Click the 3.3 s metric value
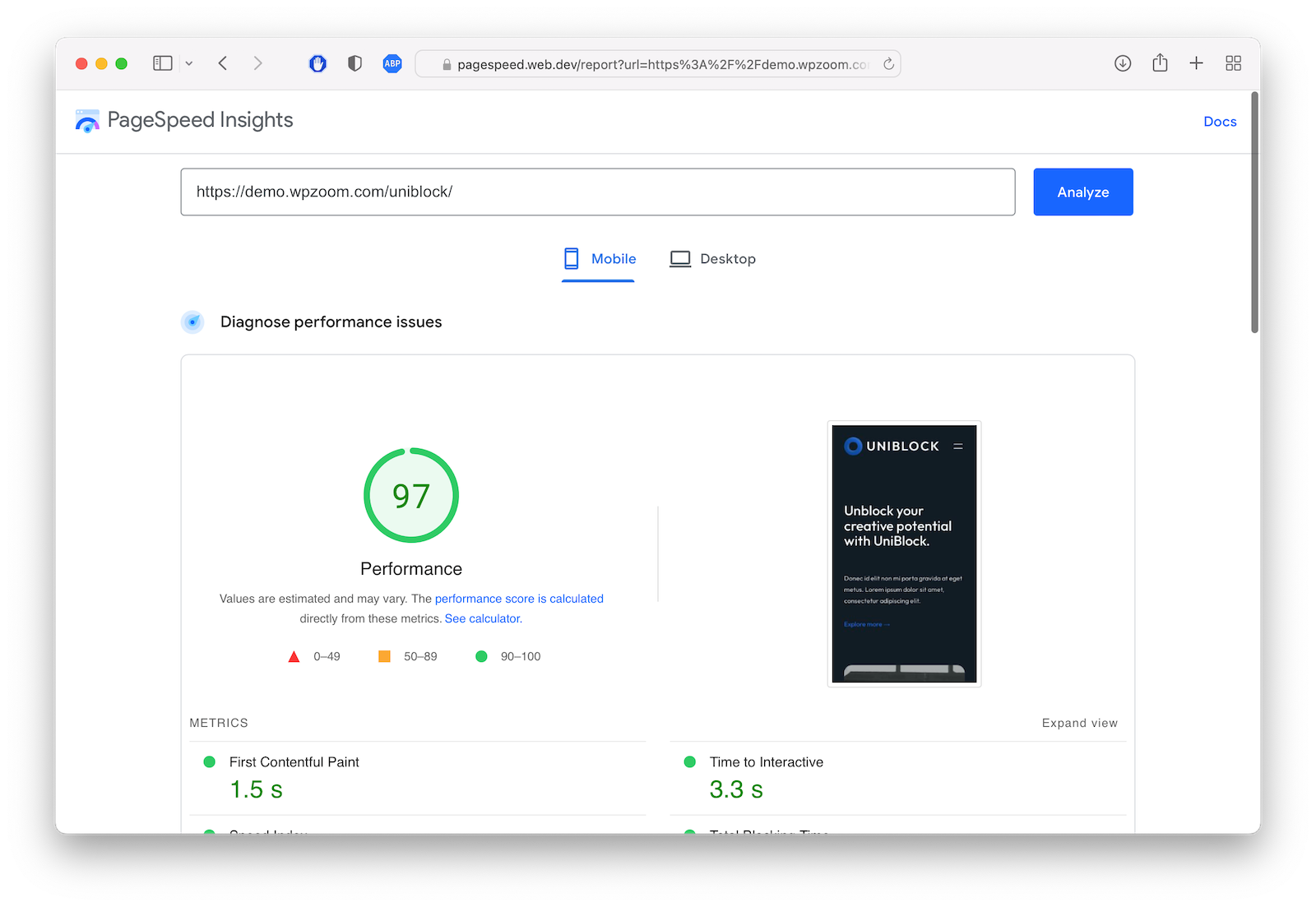 pyautogui.click(x=736, y=789)
